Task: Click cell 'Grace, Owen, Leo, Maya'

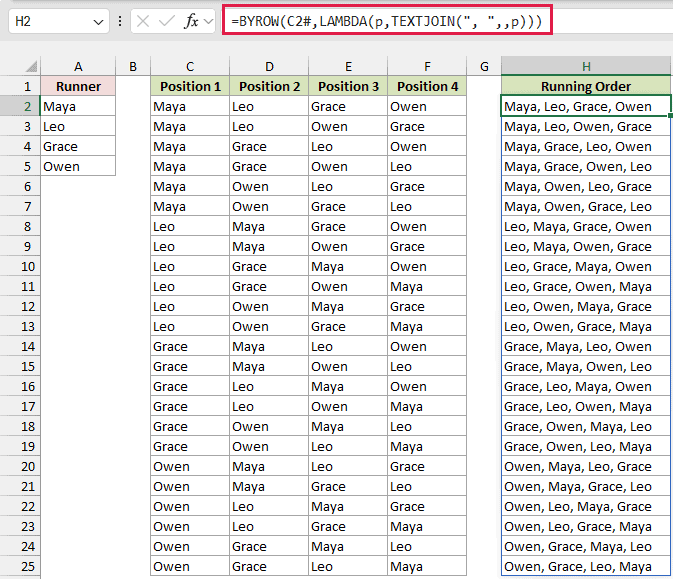Action: [x=586, y=446]
